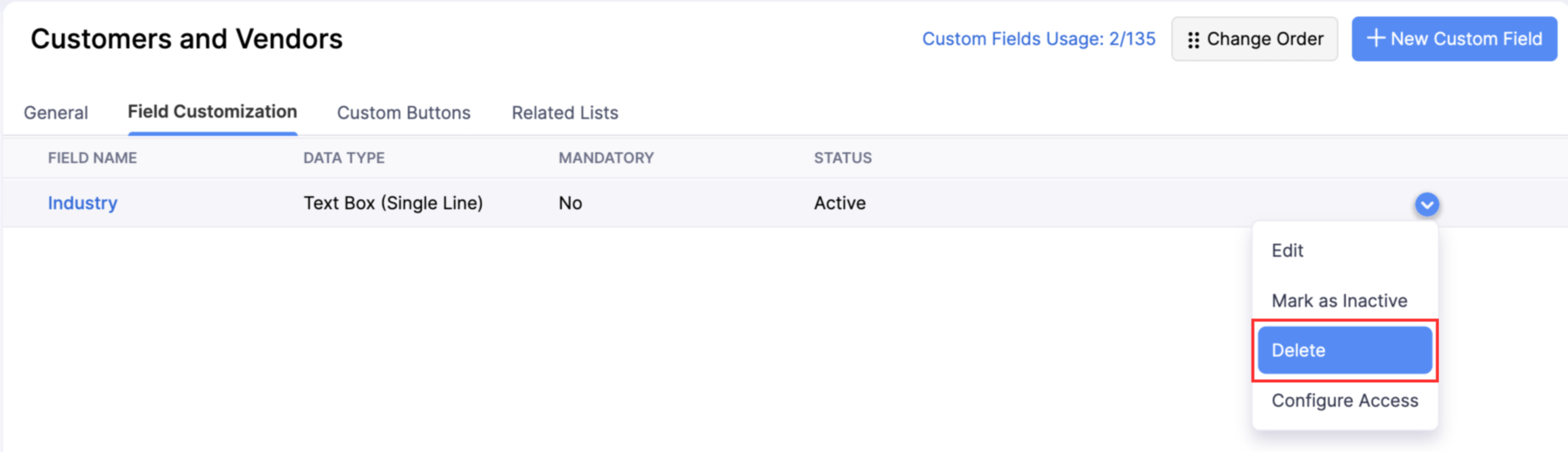This screenshot has width=1568, height=452.
Task: Select the Related Lists tab
Action: [565, 113]
